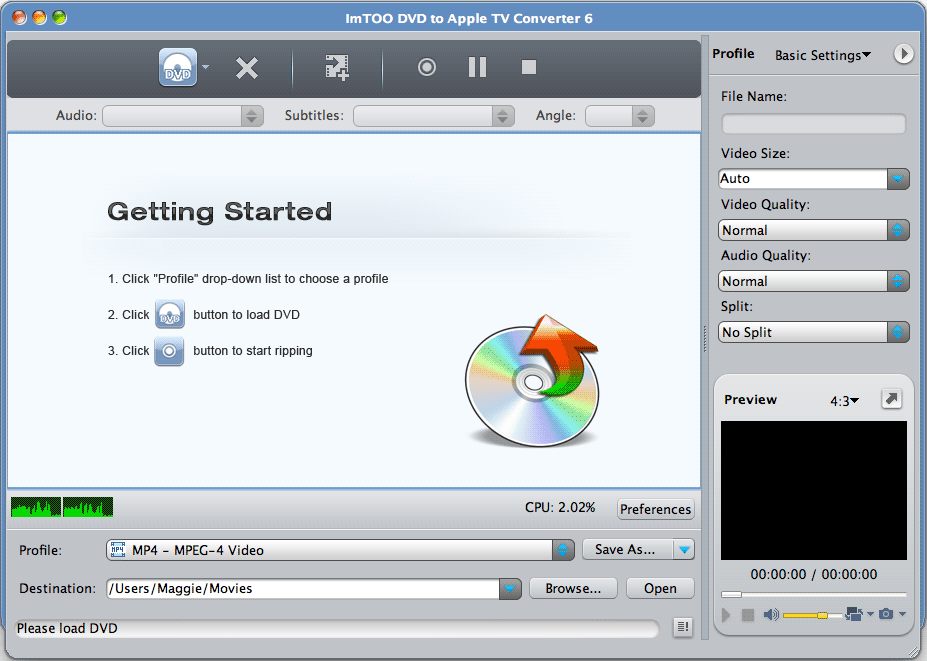This screenshot has width=927, height=661.
Task: Open fullscreen preview via the arrow icon
Action: tap(891, 398)
